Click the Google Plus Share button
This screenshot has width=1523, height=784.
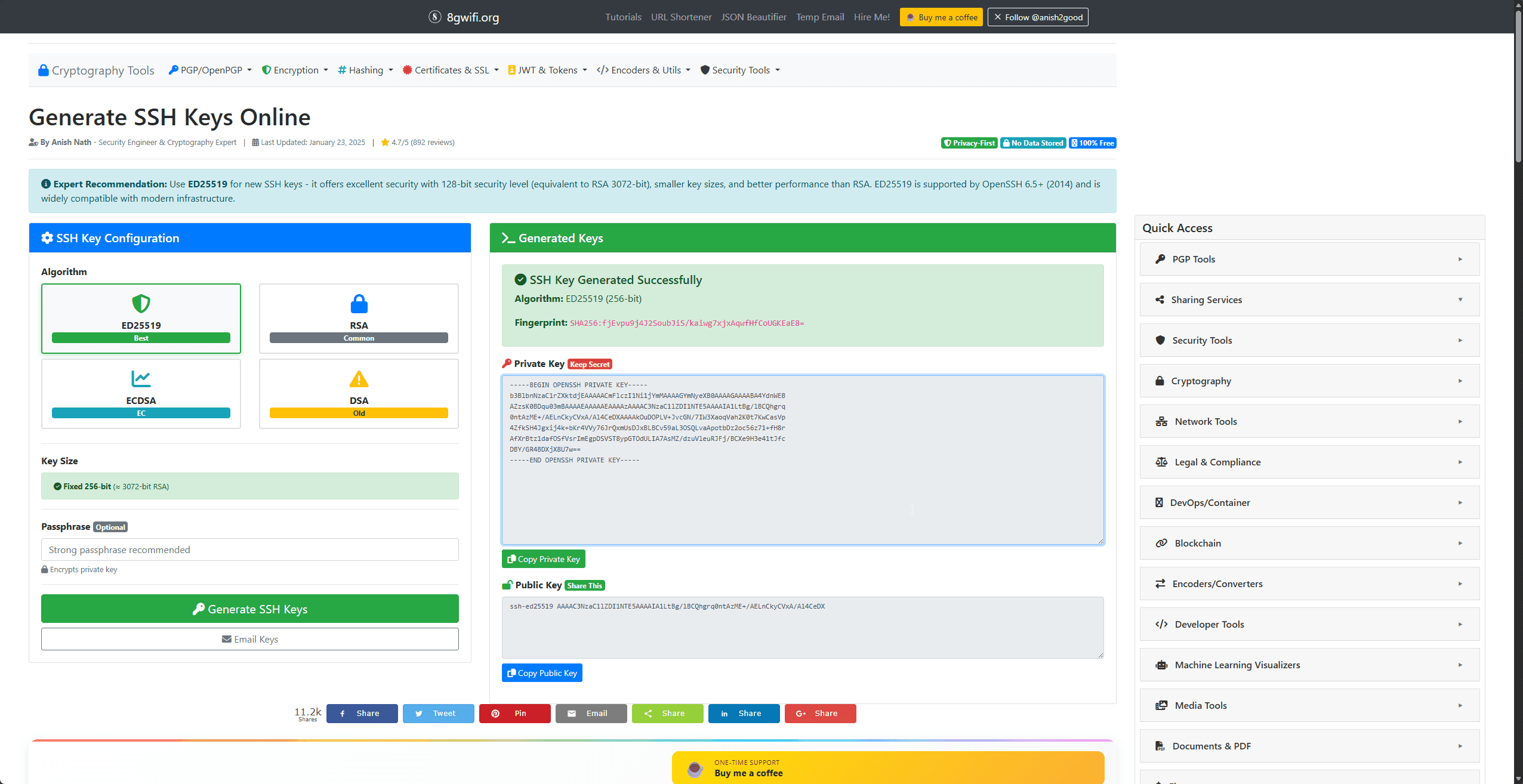pos(820,713)
